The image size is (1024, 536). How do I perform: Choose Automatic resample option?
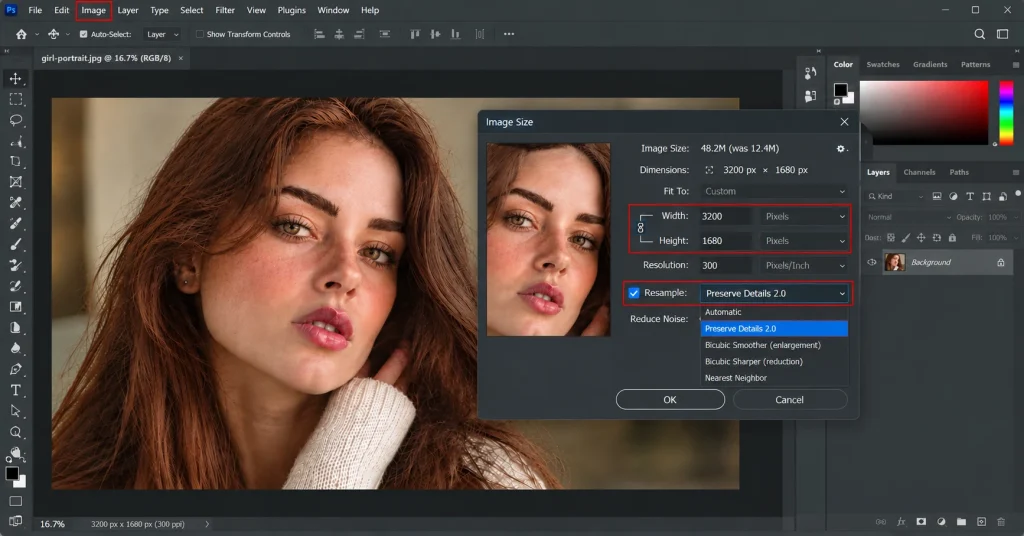(x=774, y=312)
